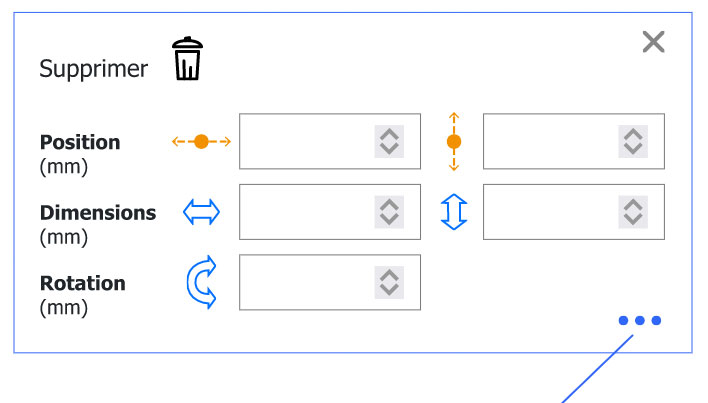708x403 pixels.
Task: Click the vertical position stepper arrows
Action: [632, 141]
